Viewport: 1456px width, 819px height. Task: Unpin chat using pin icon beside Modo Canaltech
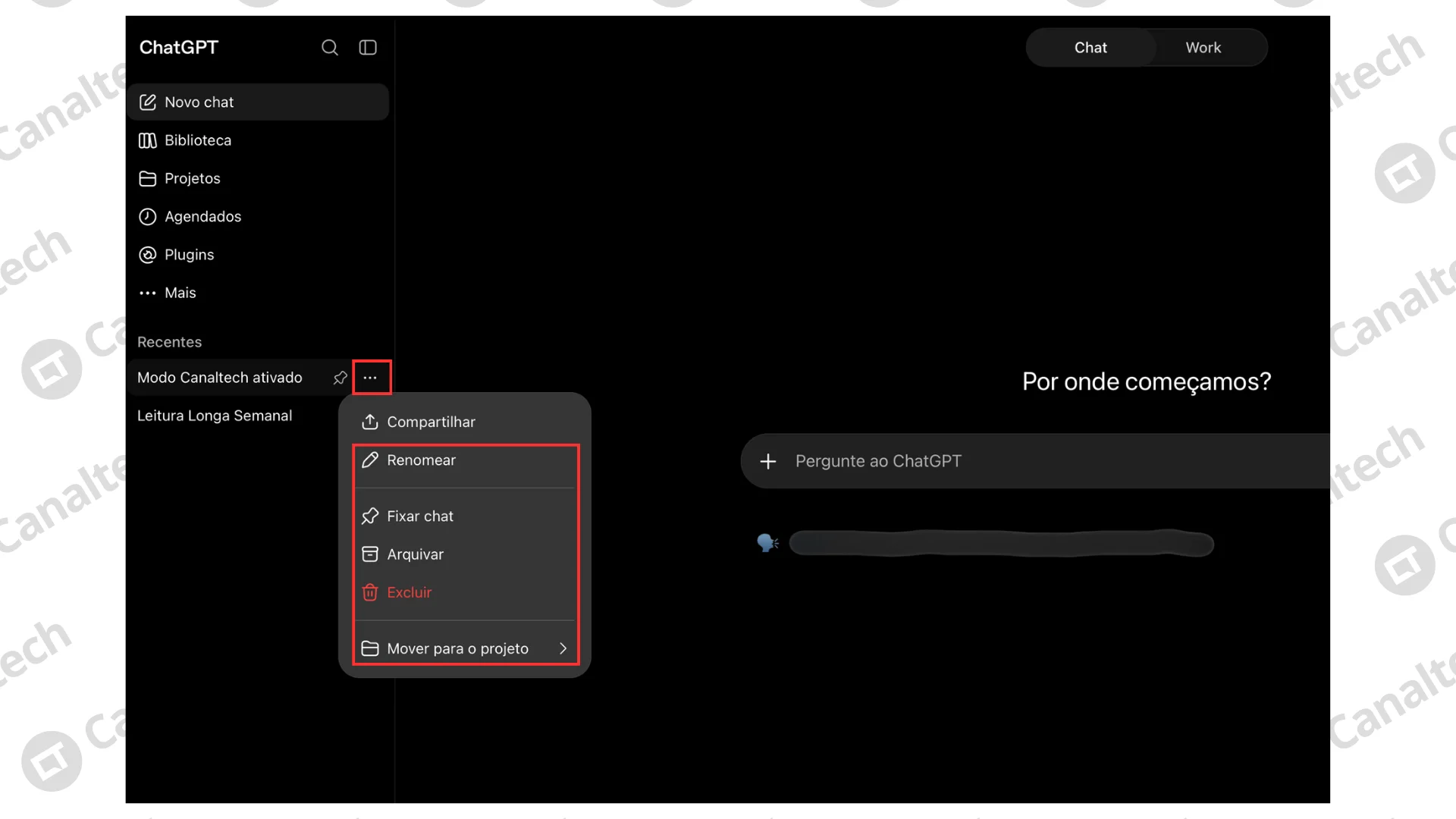(340, 378)
